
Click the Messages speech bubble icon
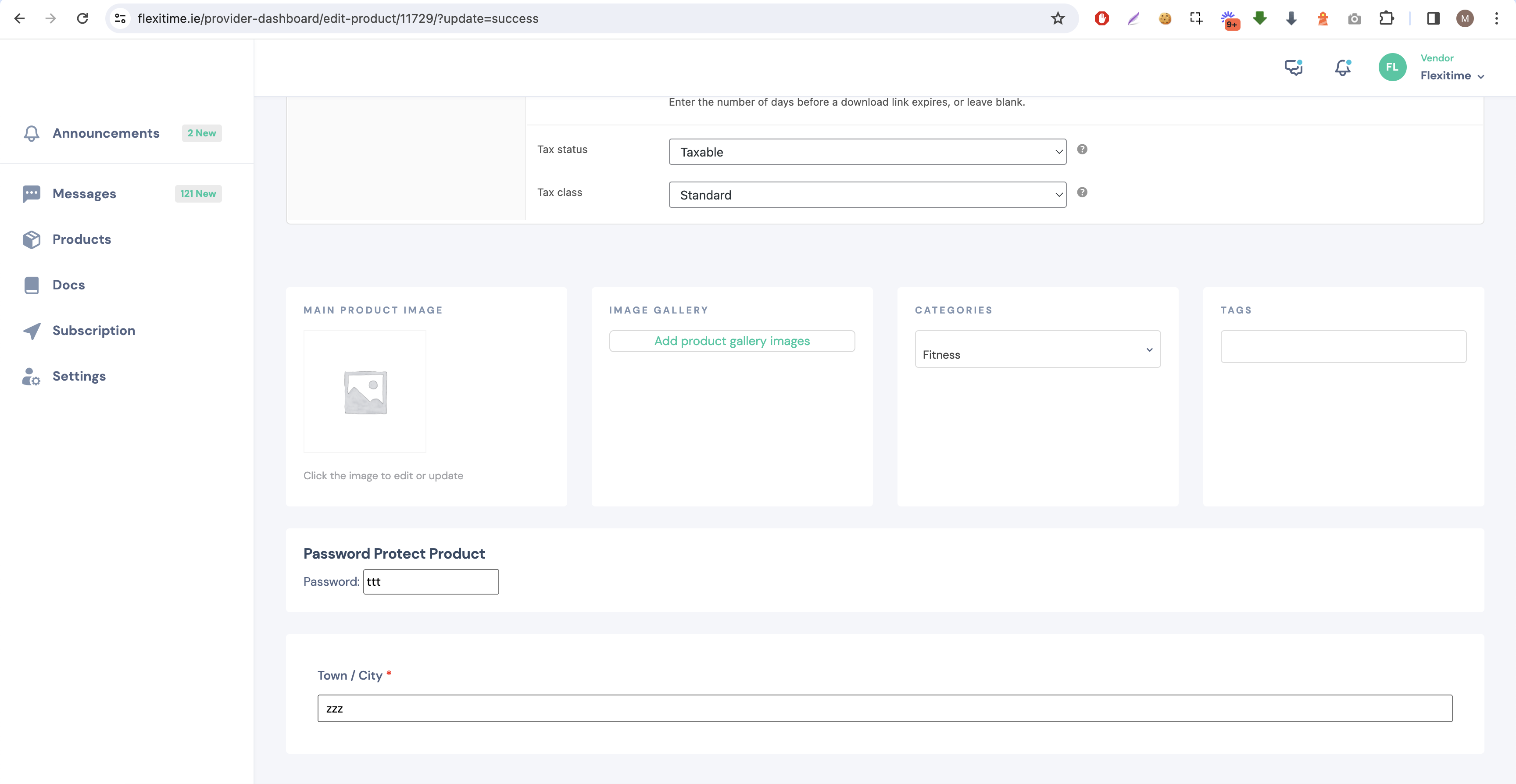pos(31,193)
